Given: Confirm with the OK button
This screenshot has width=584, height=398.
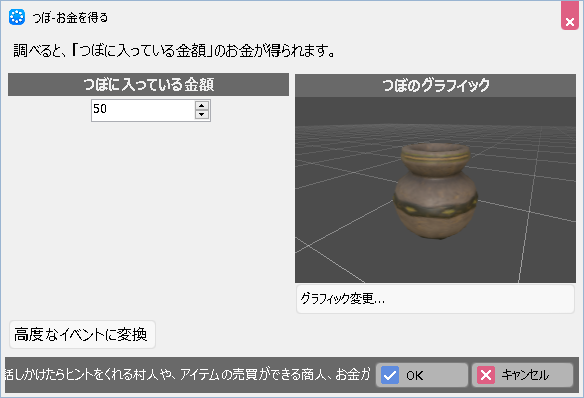Looking at the screenshot, I should click(x=422, y=375).
